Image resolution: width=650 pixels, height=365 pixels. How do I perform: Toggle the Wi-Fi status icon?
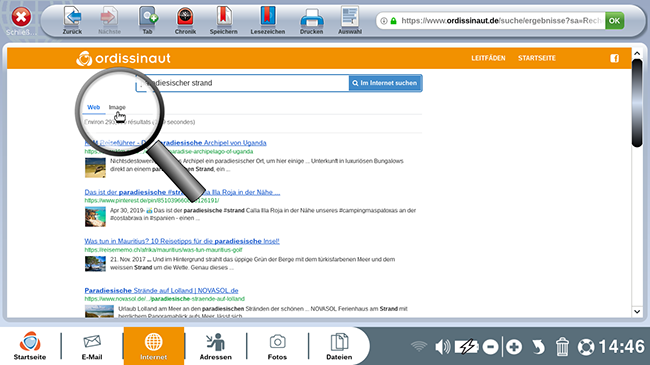(419, 346)
